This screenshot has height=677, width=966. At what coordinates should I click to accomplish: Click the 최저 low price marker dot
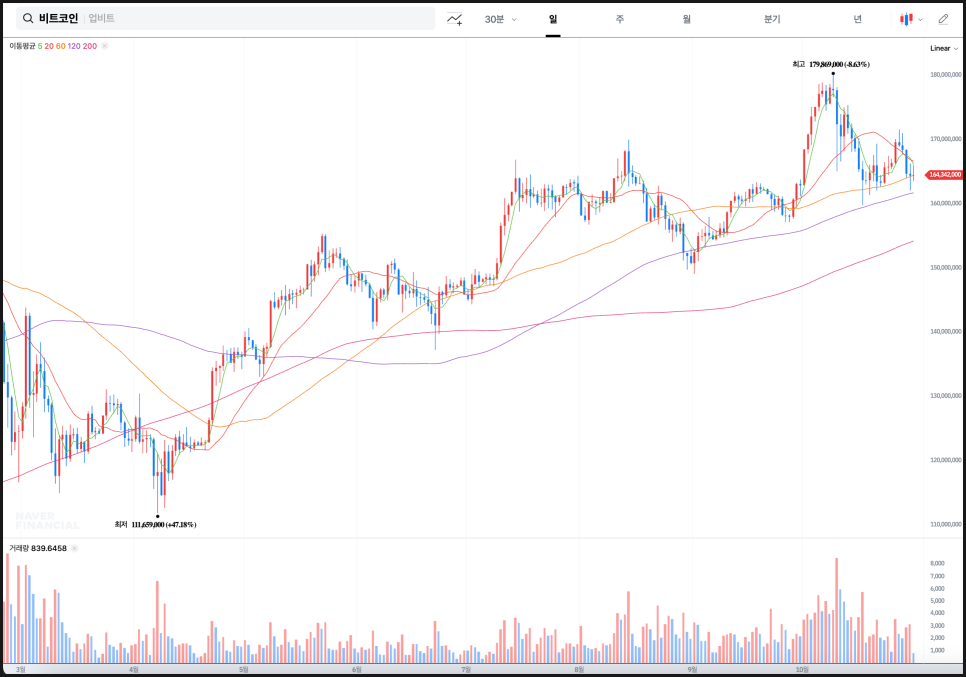pos(158,516)
